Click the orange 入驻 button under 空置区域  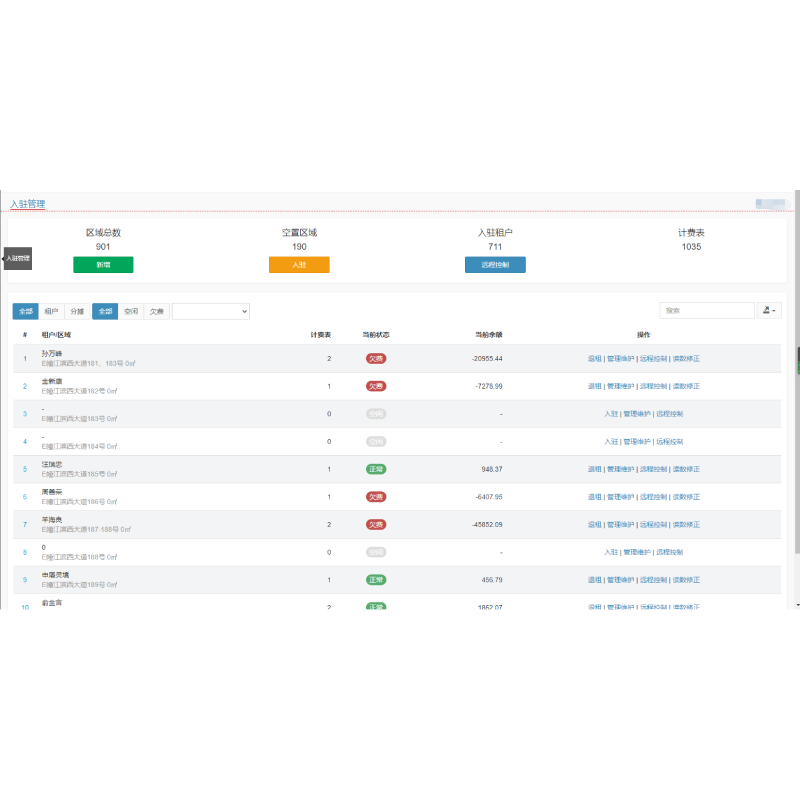click(299, 265)
